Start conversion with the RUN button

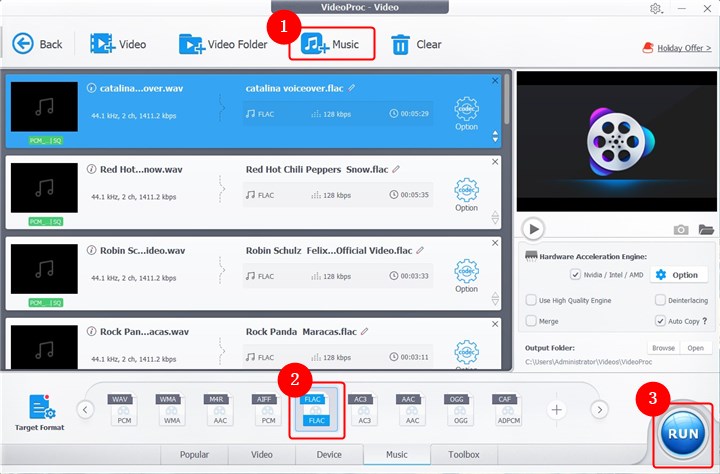(682, 434)
